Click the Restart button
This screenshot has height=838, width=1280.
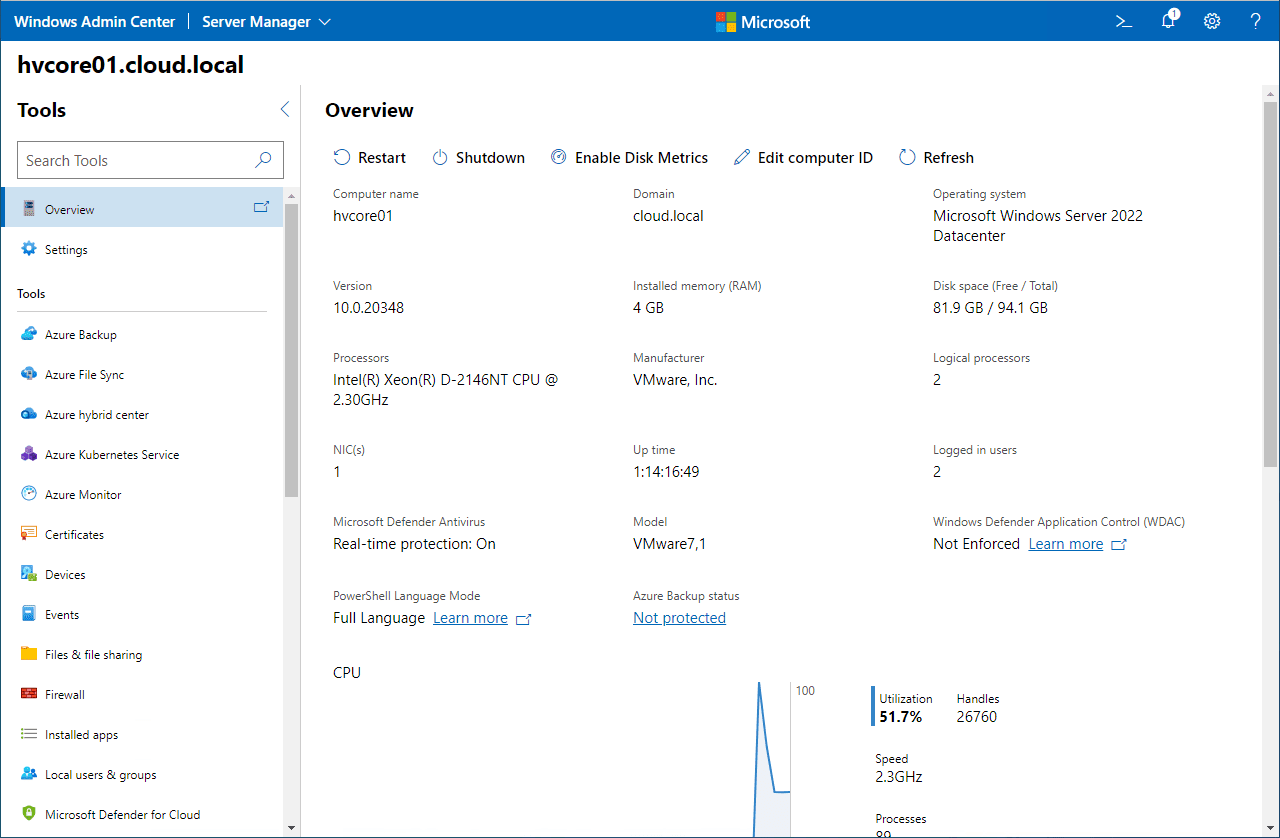point(370,158)
